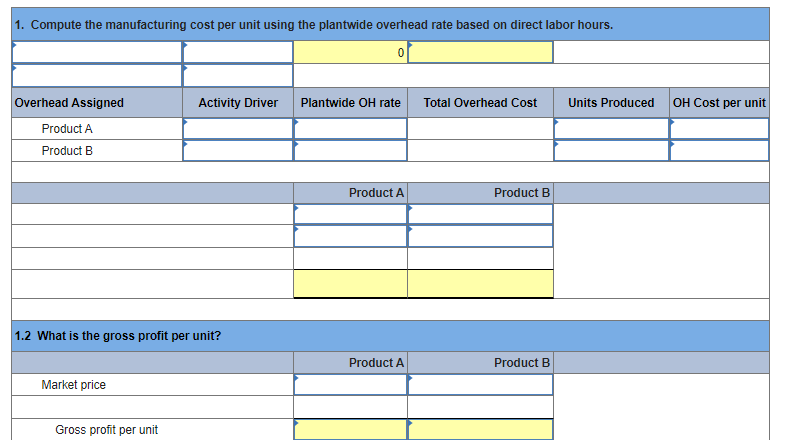Image resolution: width=785 pixels, height=440 pixels.
Task: Select the Product A cell below Market price
Action: point(350,407)
